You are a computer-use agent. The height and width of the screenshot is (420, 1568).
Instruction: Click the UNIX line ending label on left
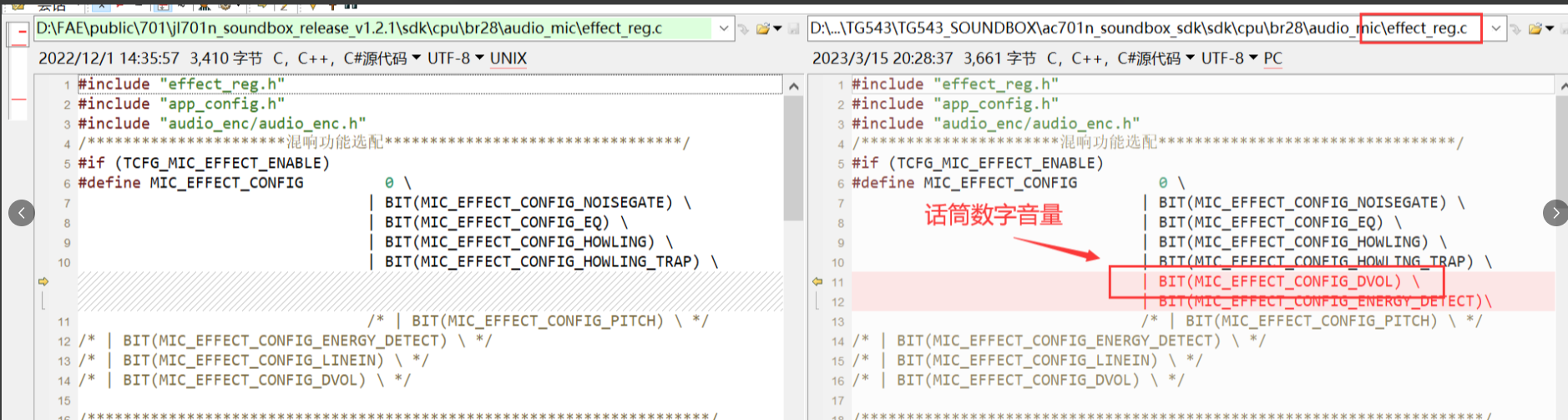508,58
